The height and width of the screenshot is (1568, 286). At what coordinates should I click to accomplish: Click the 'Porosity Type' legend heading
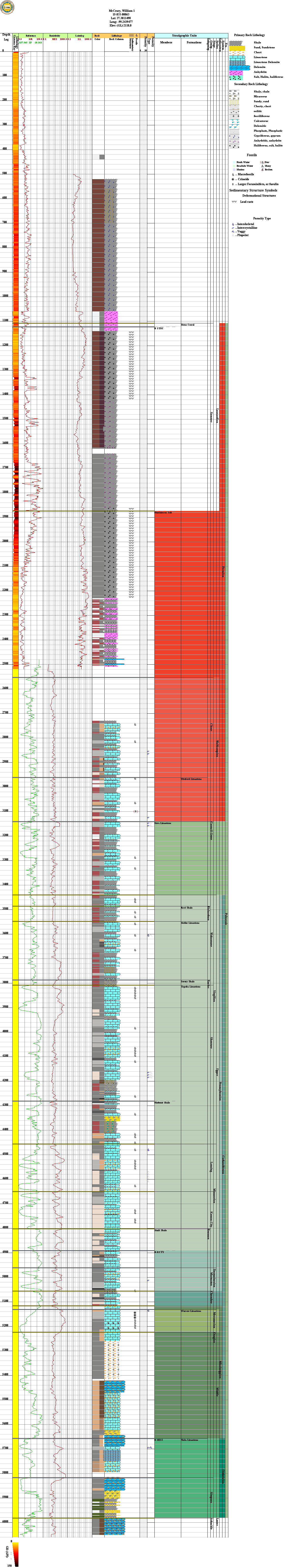[262, 218]
